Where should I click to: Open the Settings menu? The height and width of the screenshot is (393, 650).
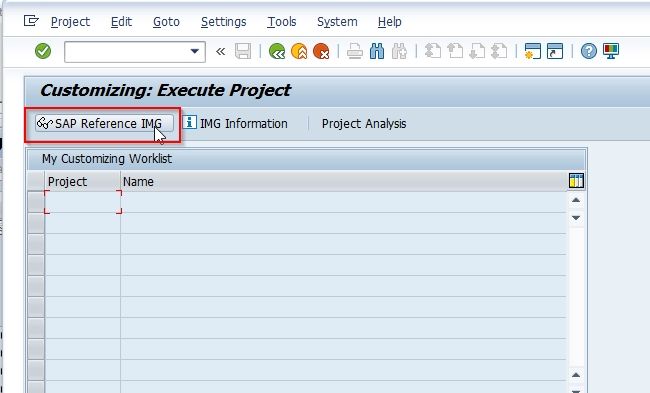(x=223, y=22)
